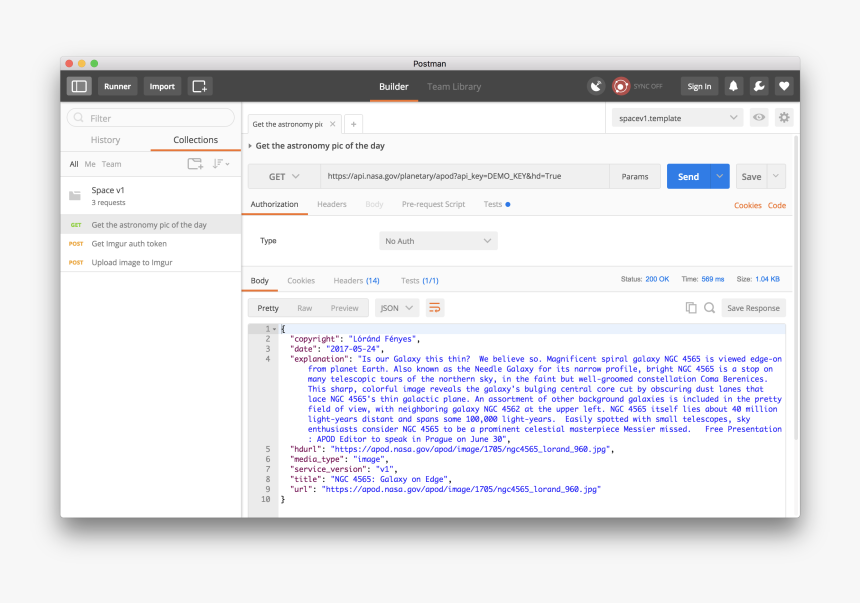The image size is (860, 603).
Task: Click the hdurl link in response
Action: tap(470, 449)
